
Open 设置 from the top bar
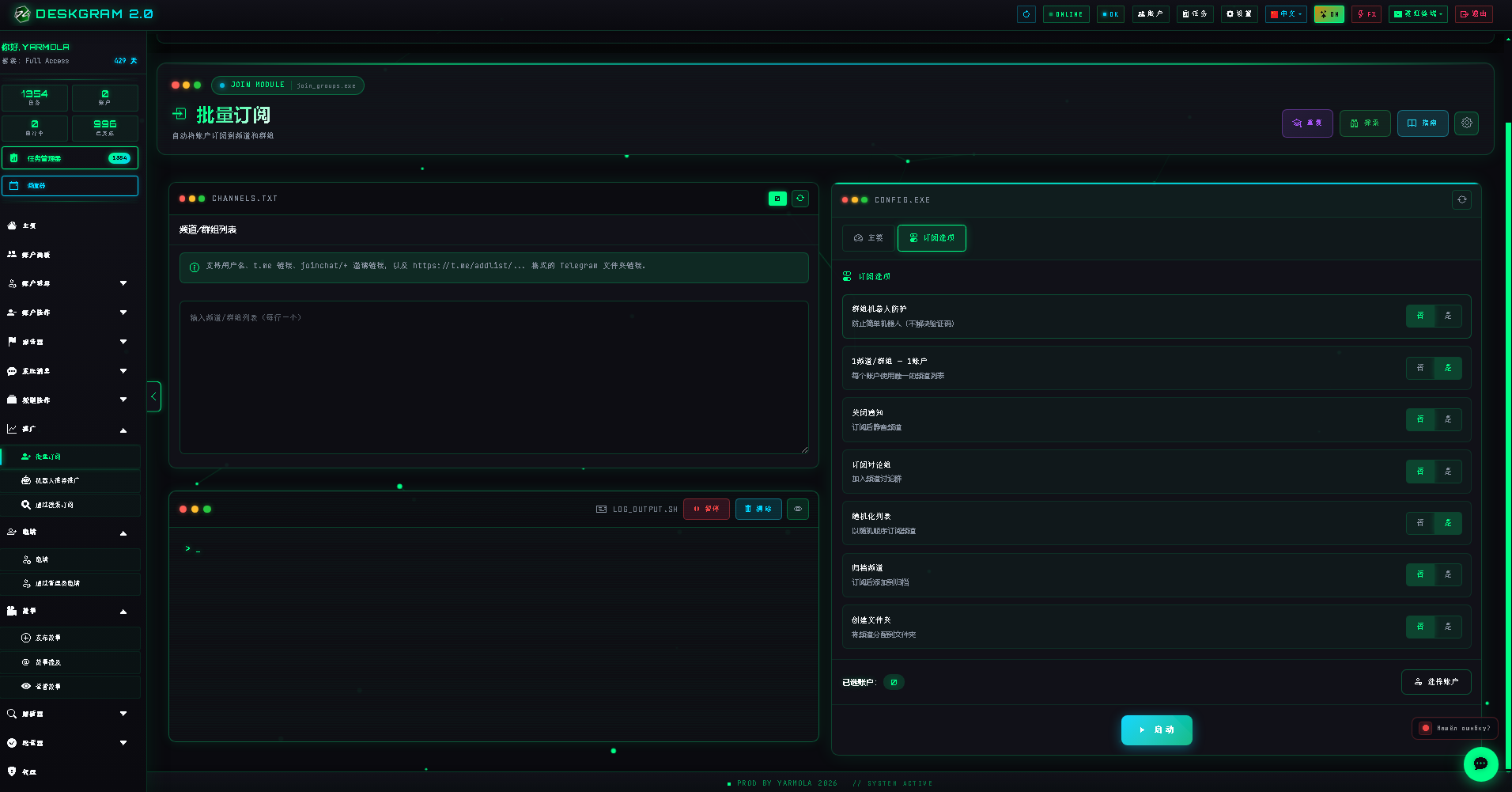(x=1239, y=14)
